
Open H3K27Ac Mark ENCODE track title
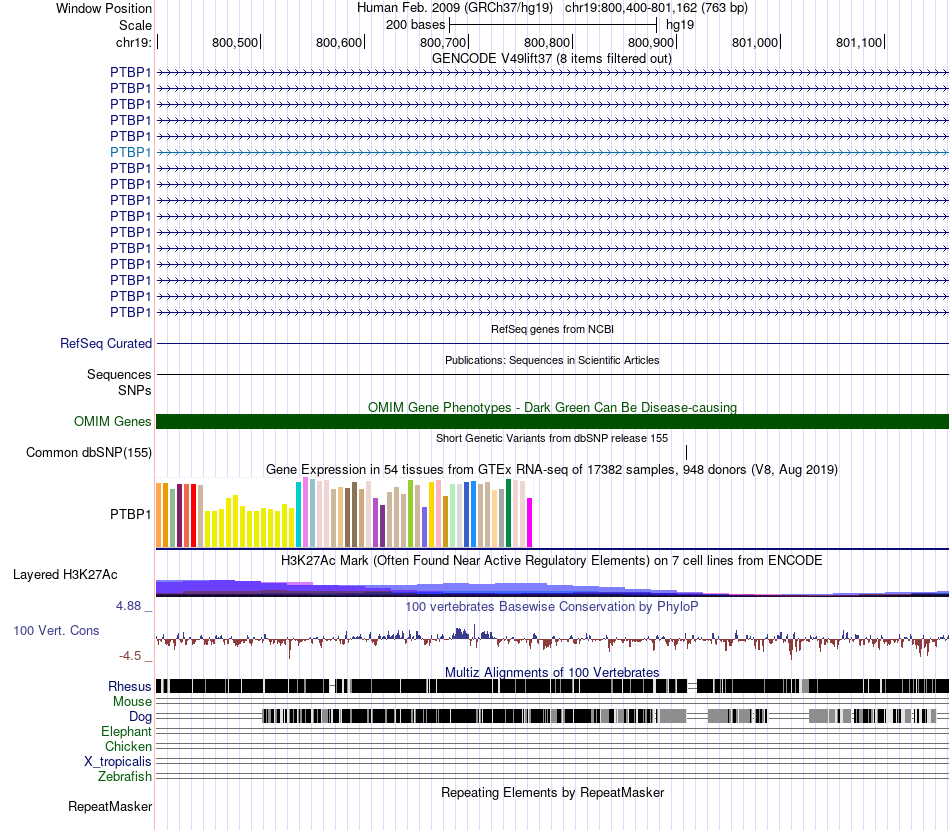coord(552,560)
